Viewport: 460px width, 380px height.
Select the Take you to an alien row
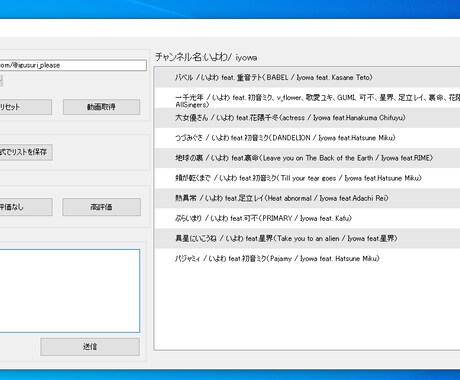[307, 239]
